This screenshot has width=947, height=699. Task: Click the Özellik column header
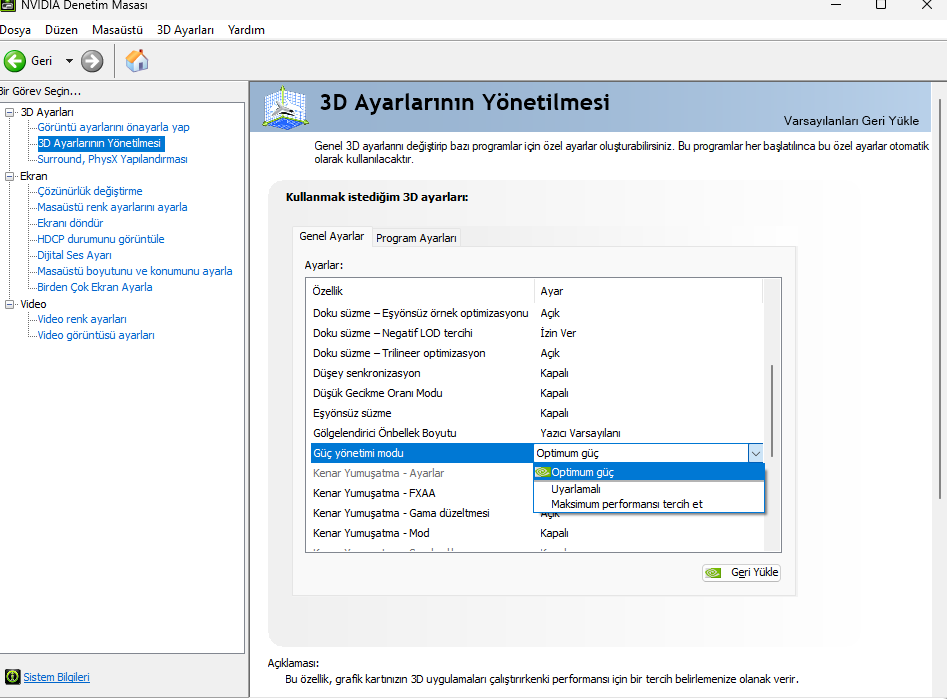point(420,291)
